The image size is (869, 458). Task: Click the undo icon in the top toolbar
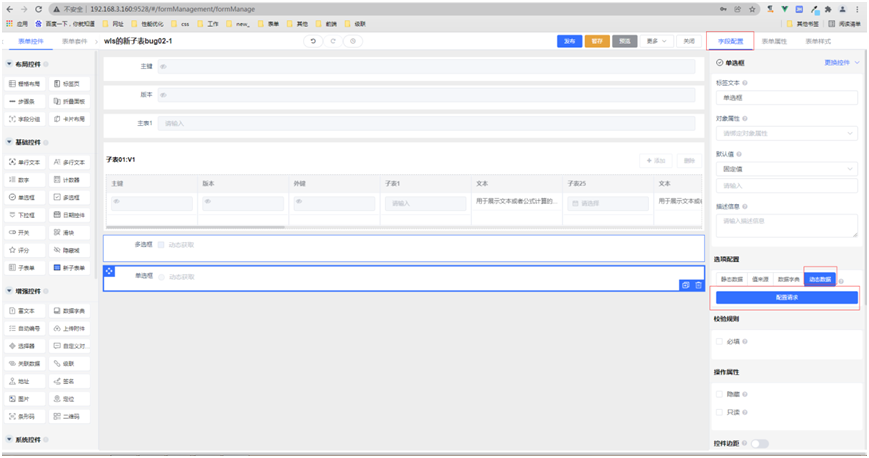[x=313, y=41]
